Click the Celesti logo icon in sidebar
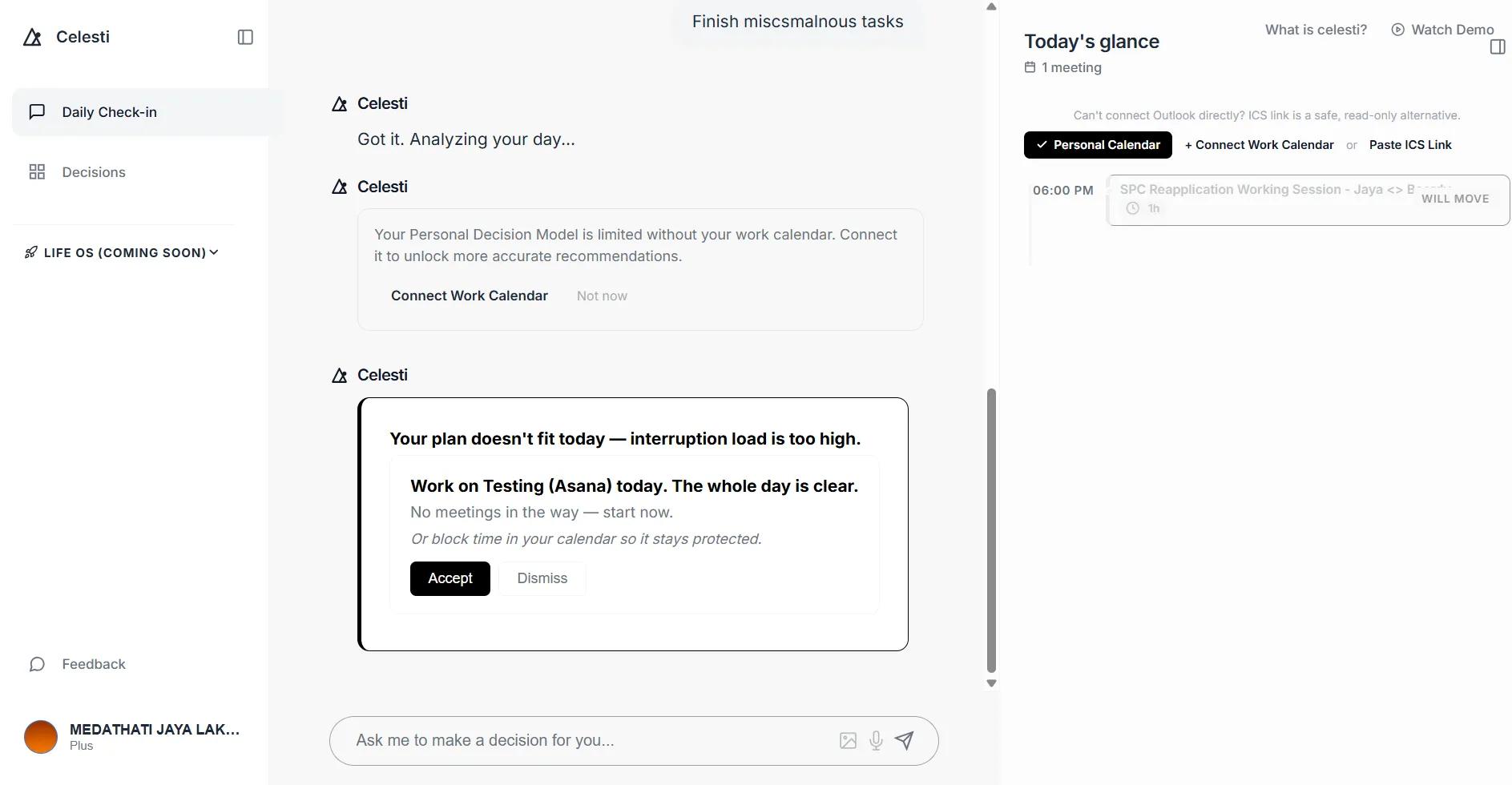 [x=32, y=37]
